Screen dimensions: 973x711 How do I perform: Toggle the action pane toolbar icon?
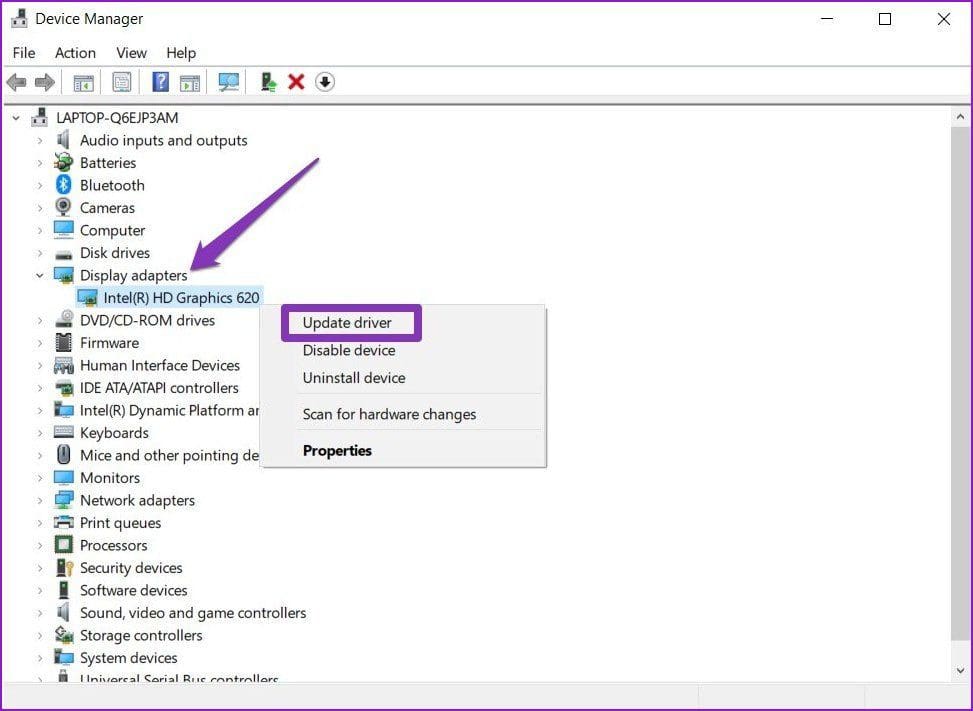click(x=190, y=82)
